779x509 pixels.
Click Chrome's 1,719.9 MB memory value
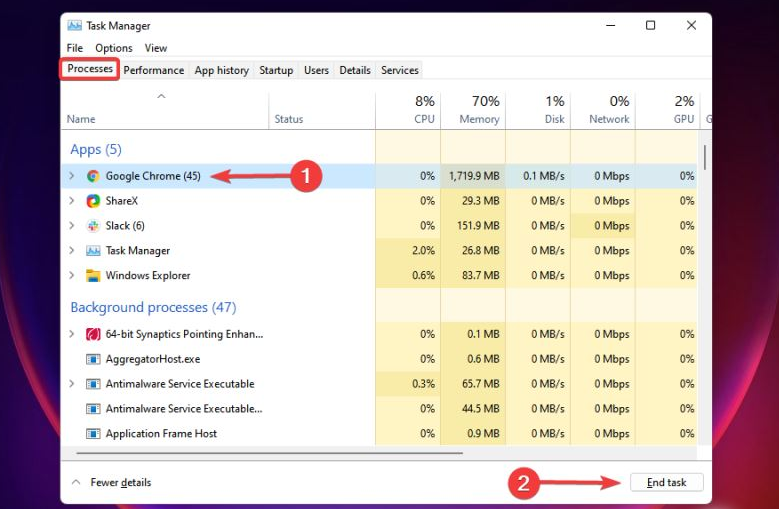(474, 176)
